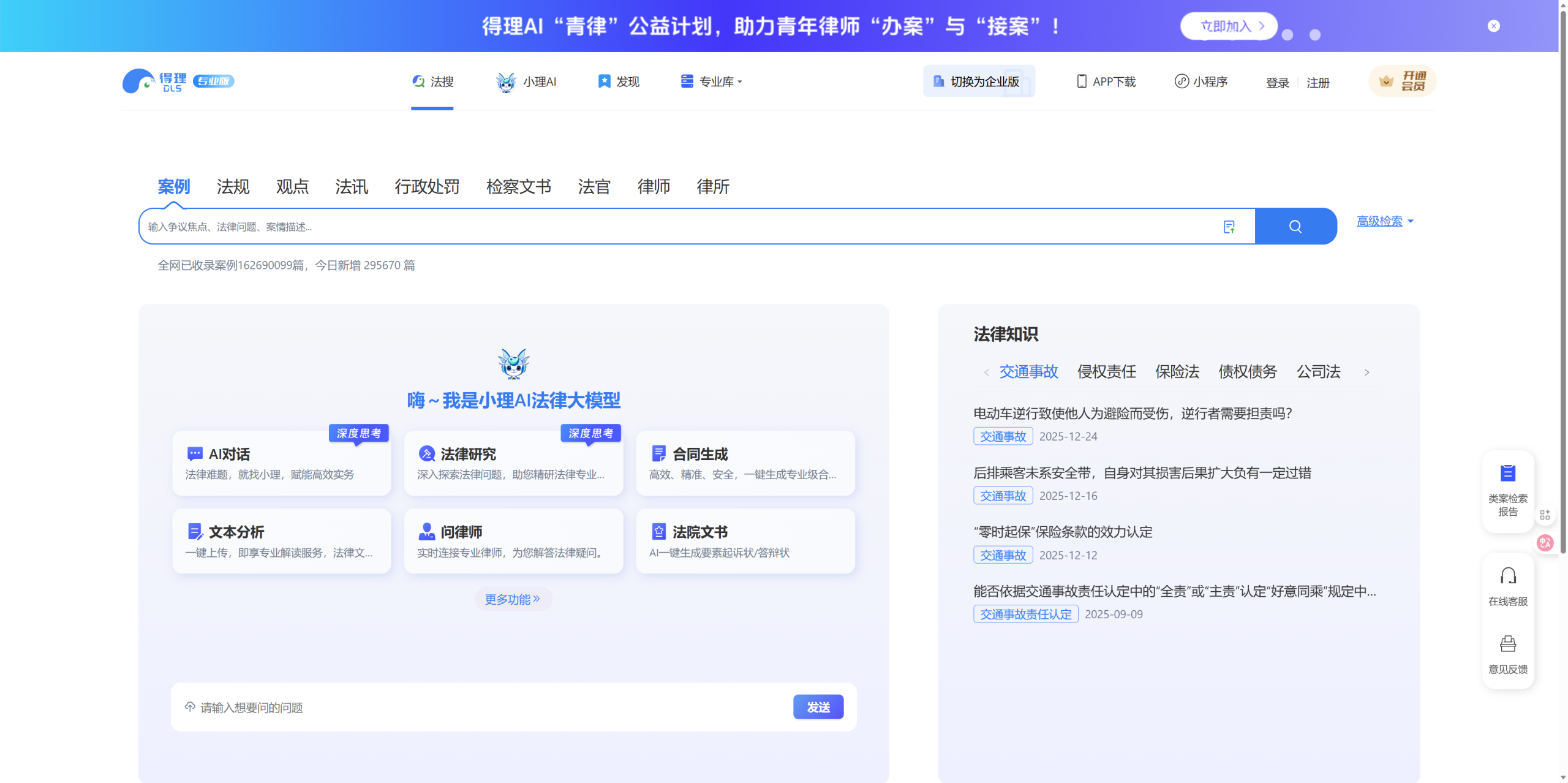Open 开通会员 with the gold crown badge

(x=1402, y=80)
